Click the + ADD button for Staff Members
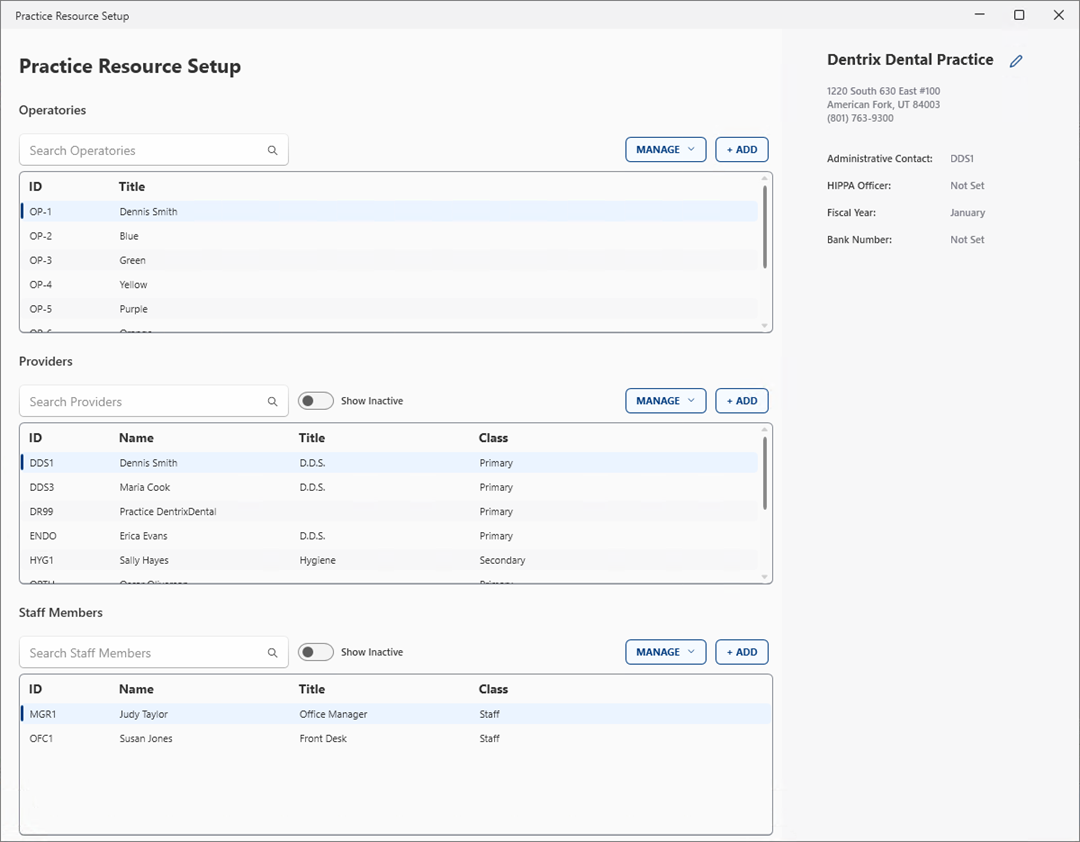 click(741, 651)
